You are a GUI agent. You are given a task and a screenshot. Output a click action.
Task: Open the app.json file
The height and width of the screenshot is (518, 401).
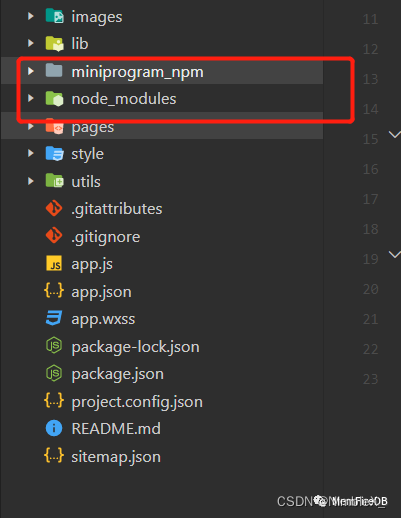coord(101,292)
